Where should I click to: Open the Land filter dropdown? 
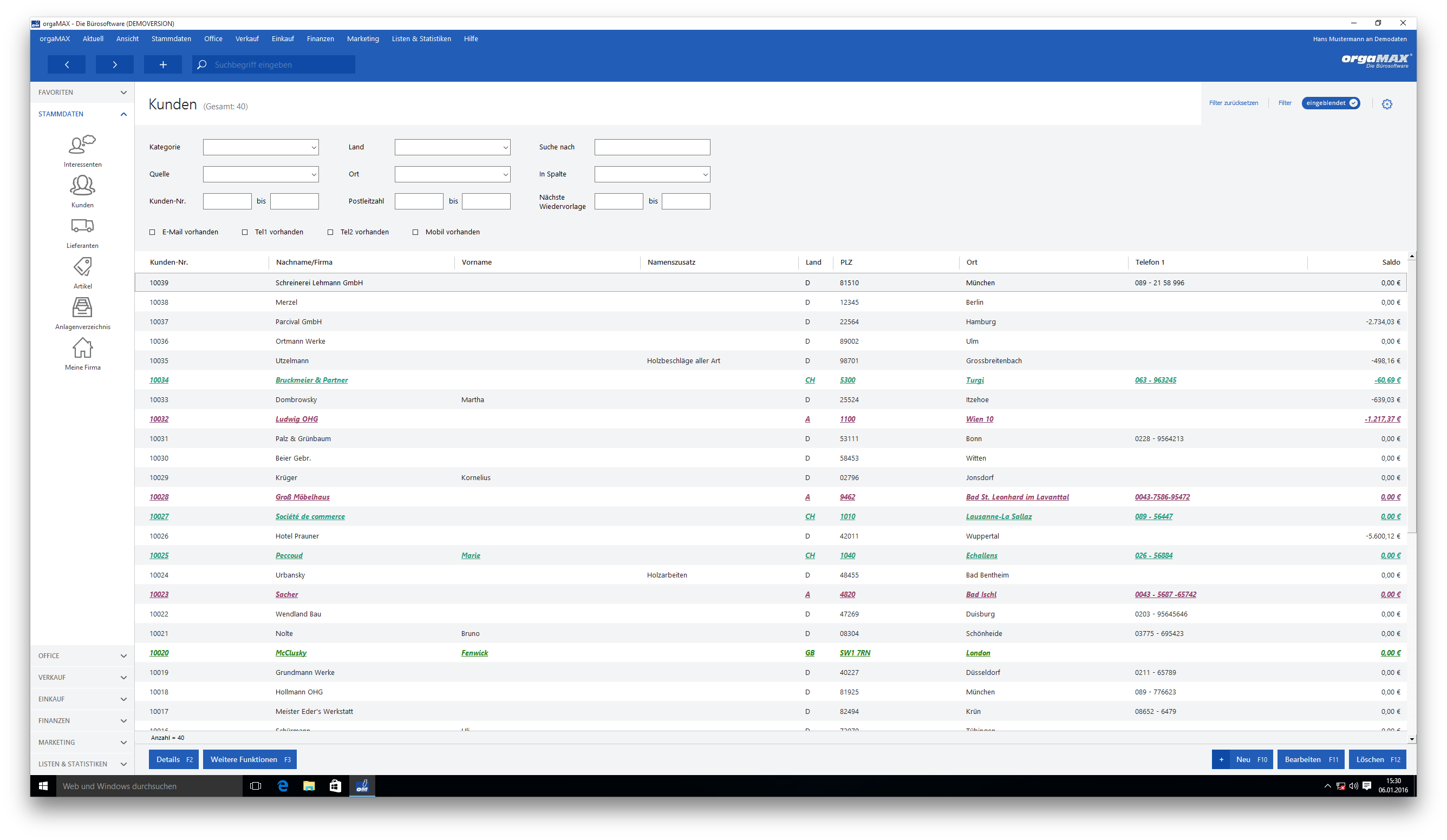pyautogui.click(x=453, y=147)
